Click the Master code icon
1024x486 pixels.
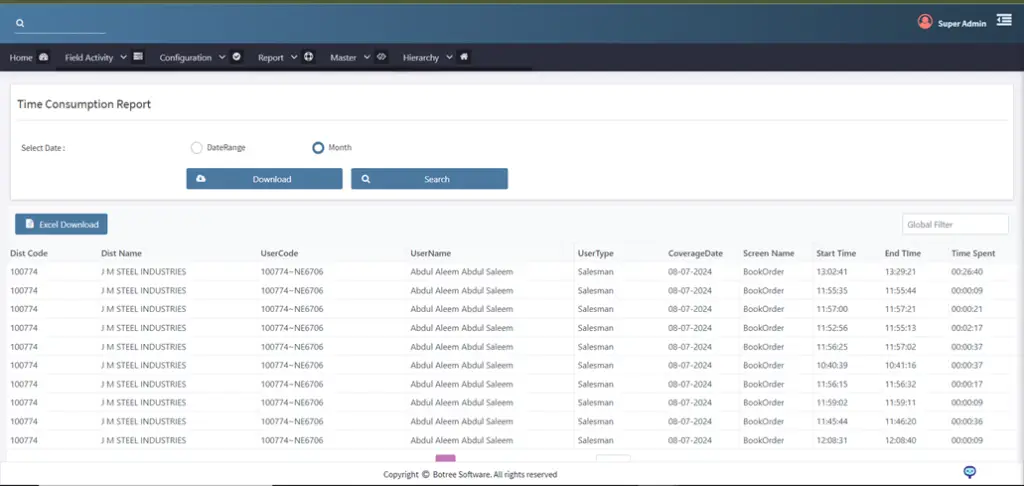(381, 57)
